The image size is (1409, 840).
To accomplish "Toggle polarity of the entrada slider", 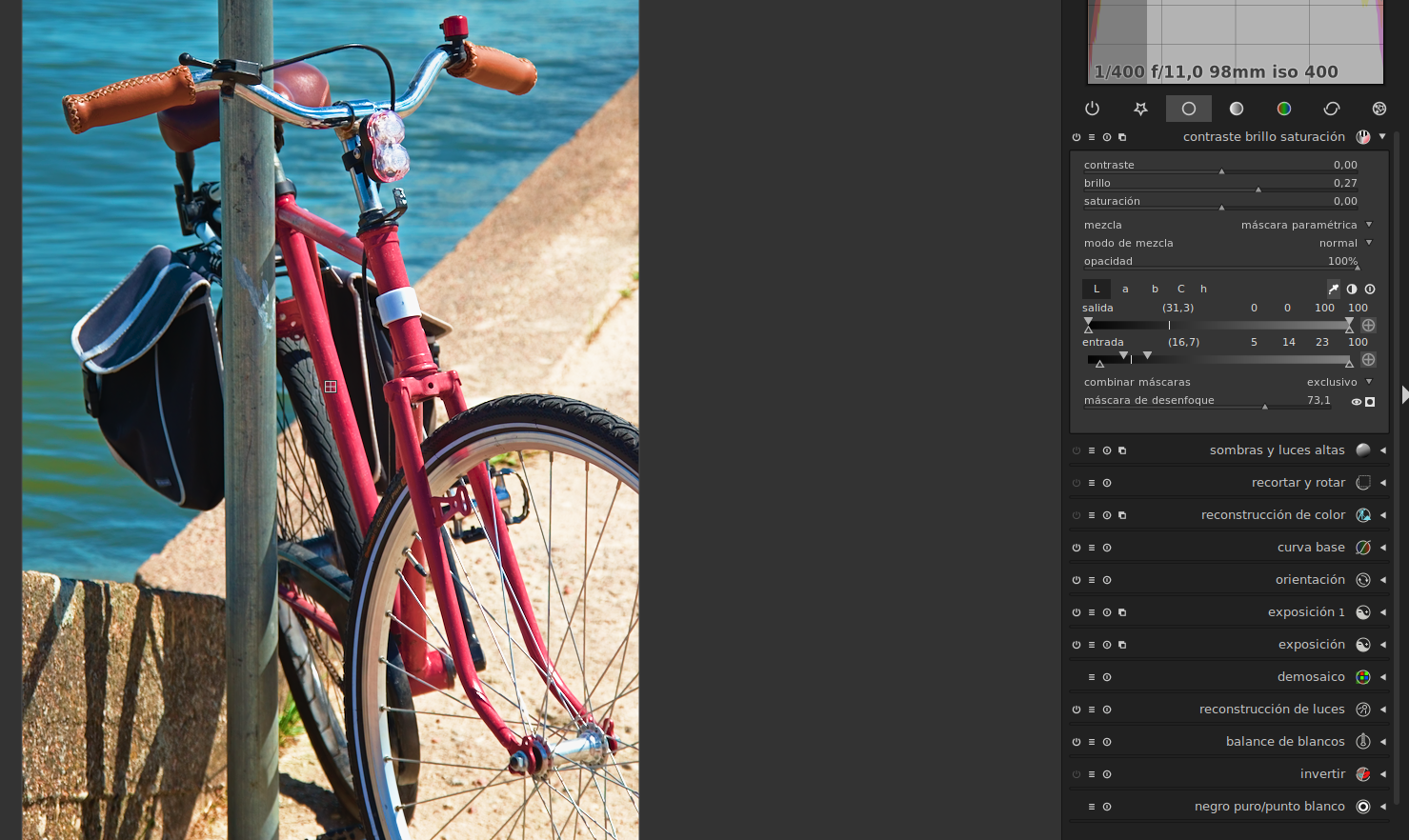I will click(x=1369, y=360).
